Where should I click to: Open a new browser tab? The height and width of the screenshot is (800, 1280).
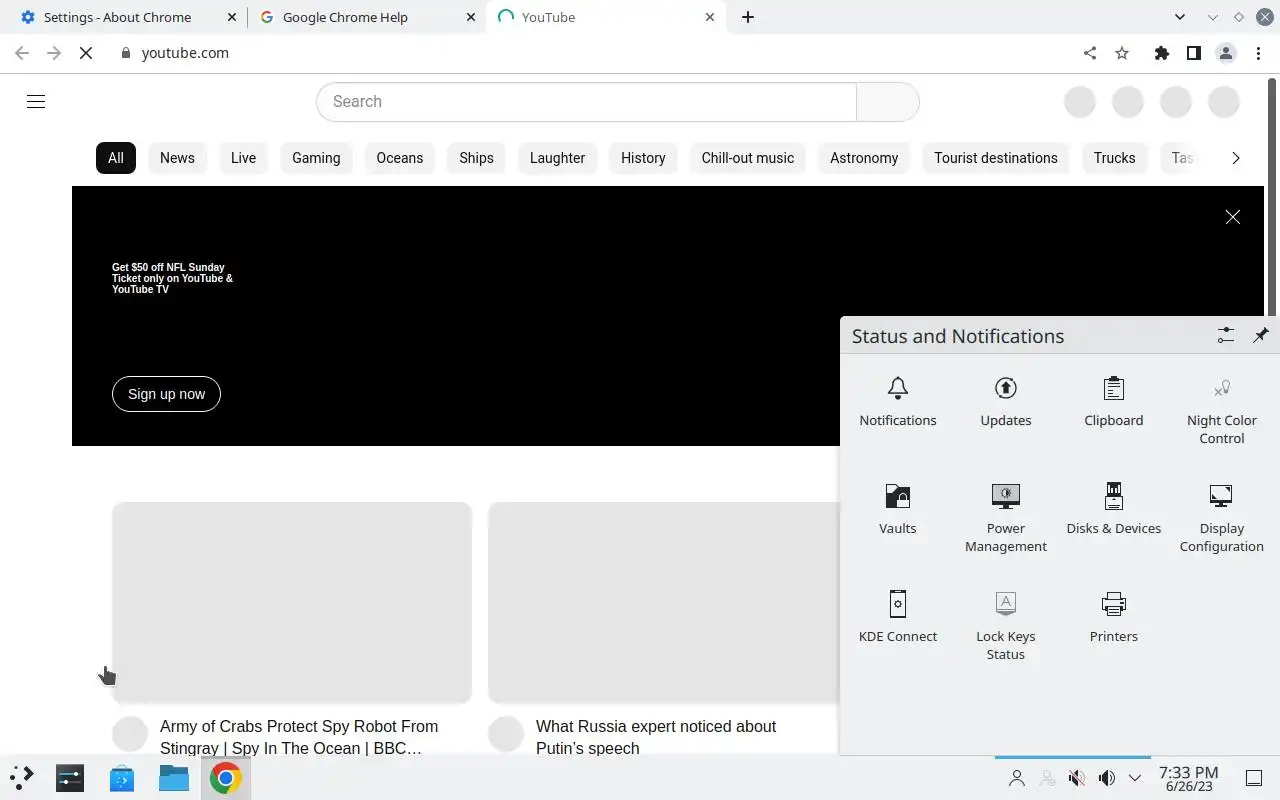(x=748, y=17)
